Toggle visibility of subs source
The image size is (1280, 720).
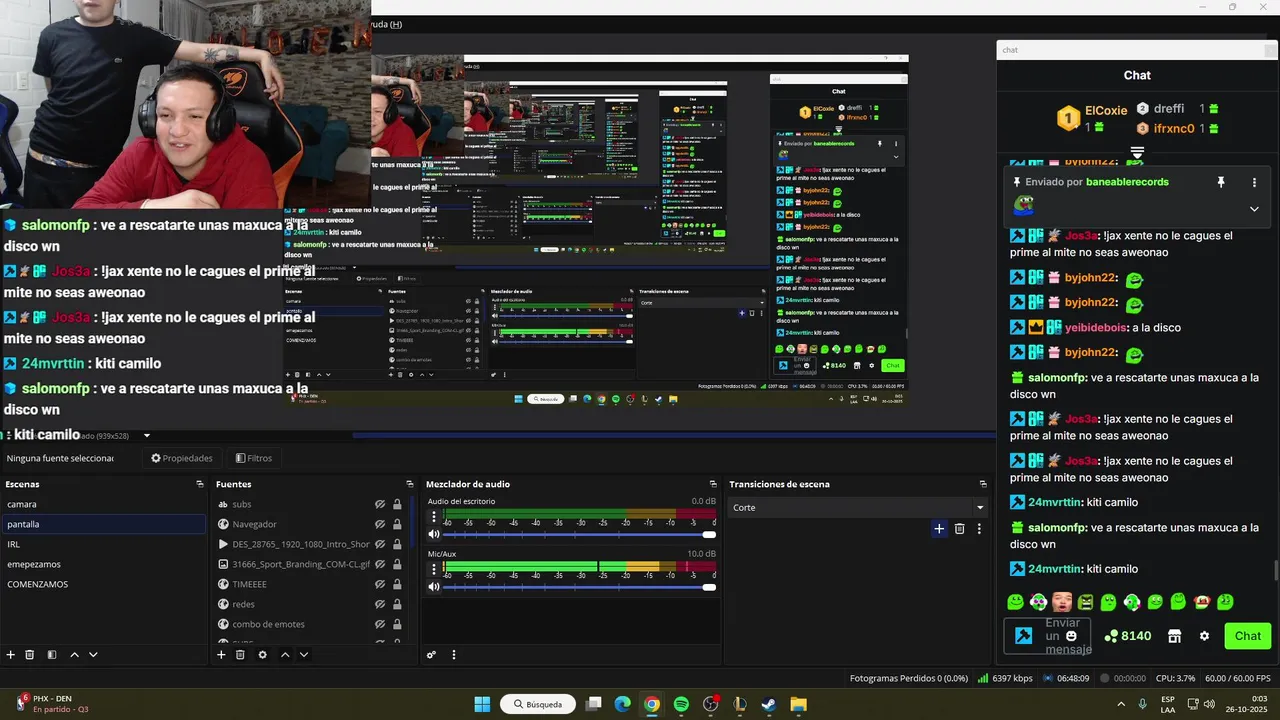pyautogui.click(x=380, y=504)
